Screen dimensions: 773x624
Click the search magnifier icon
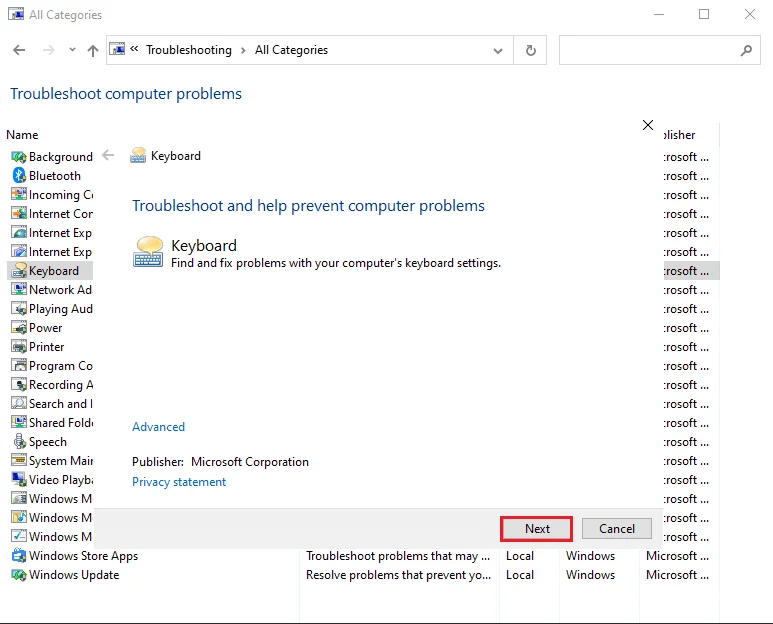point(746,50)
